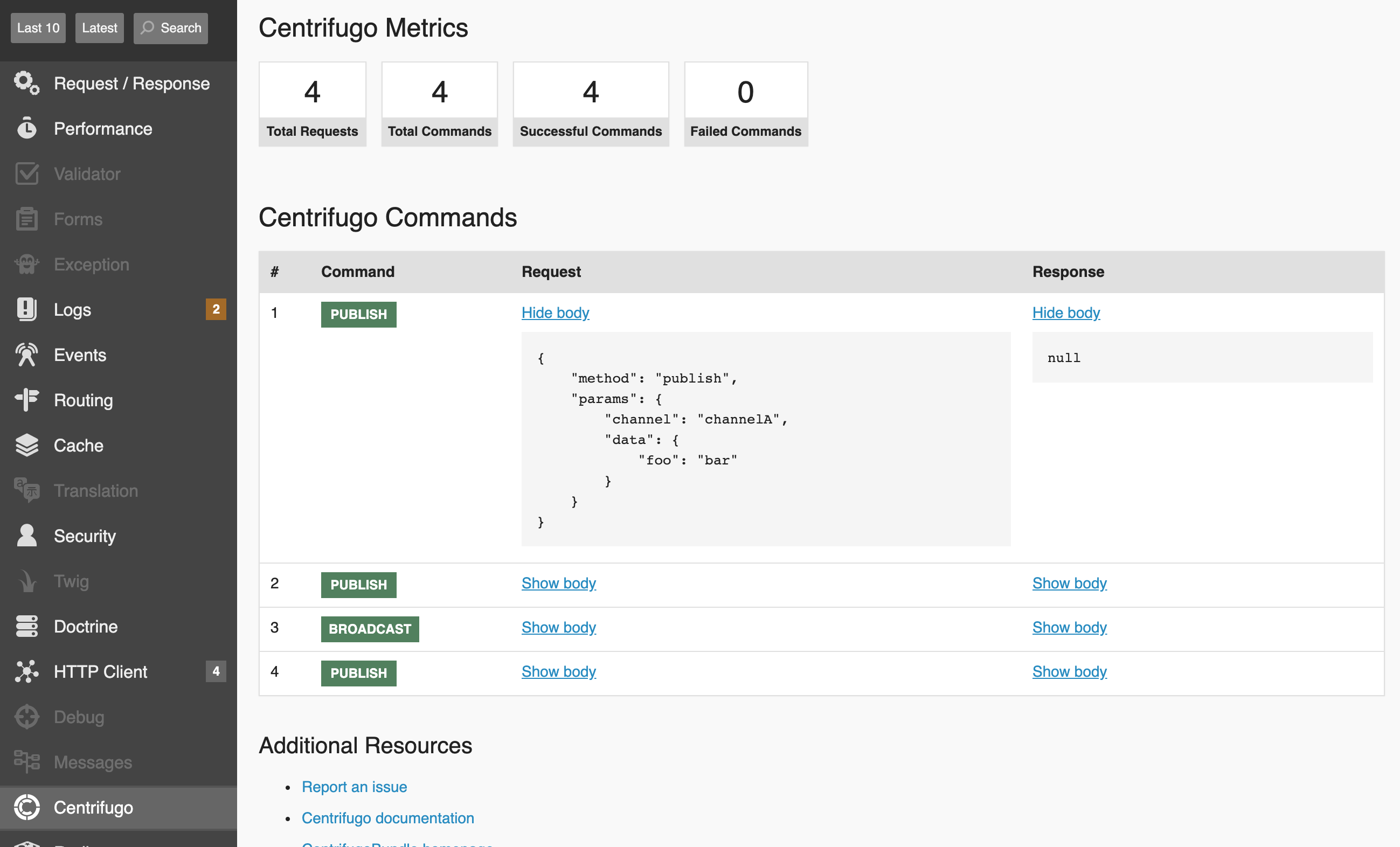Click the HTTP Client network icon
Screen dimensions: 1400x847
(26, 671)
